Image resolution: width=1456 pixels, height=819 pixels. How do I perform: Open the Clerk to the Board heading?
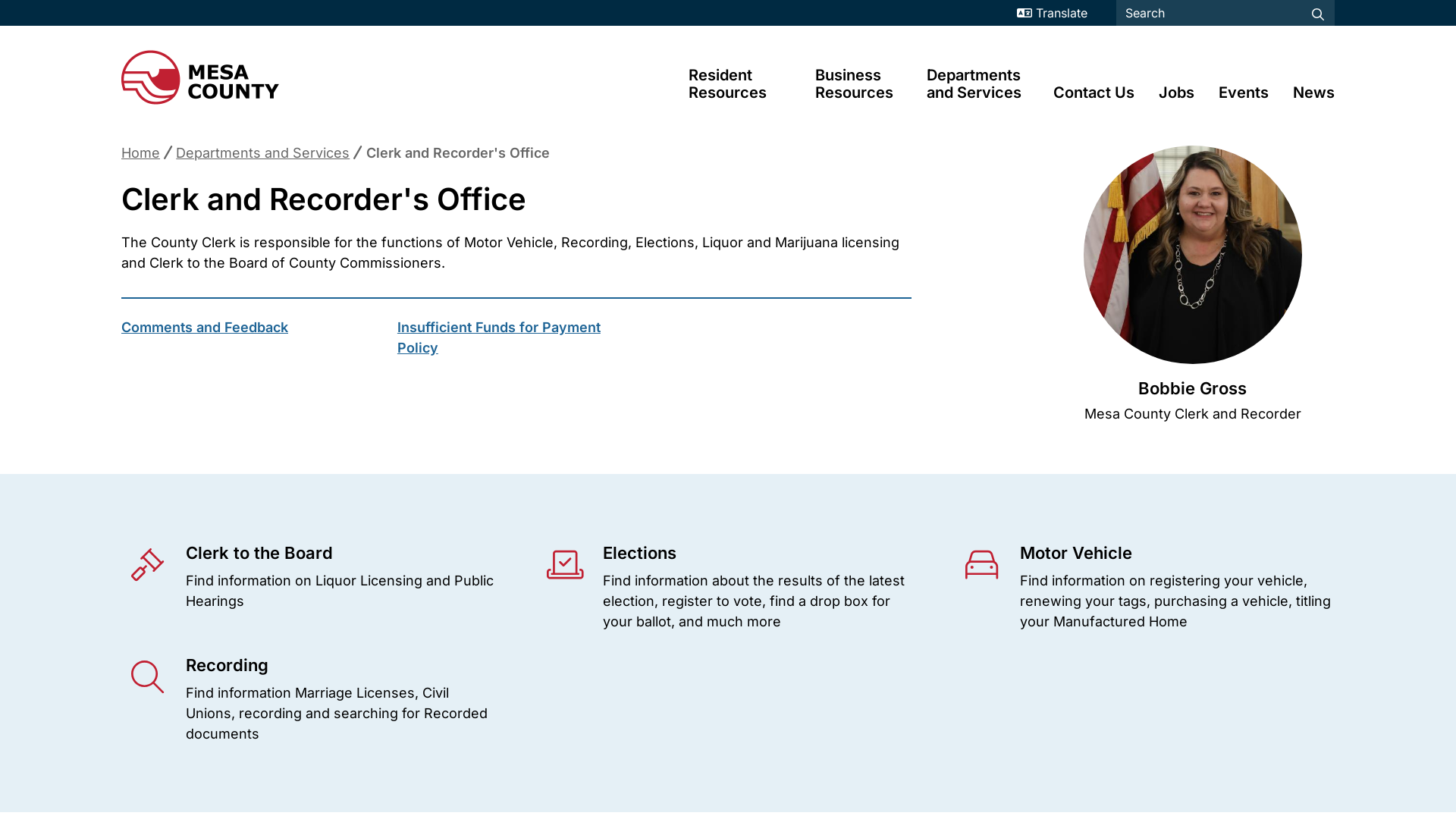pos(259,553)
